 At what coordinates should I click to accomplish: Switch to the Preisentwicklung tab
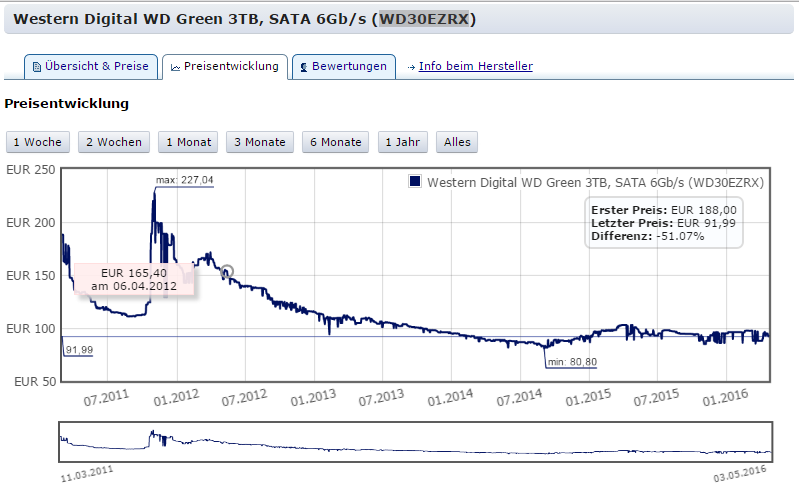225,67
